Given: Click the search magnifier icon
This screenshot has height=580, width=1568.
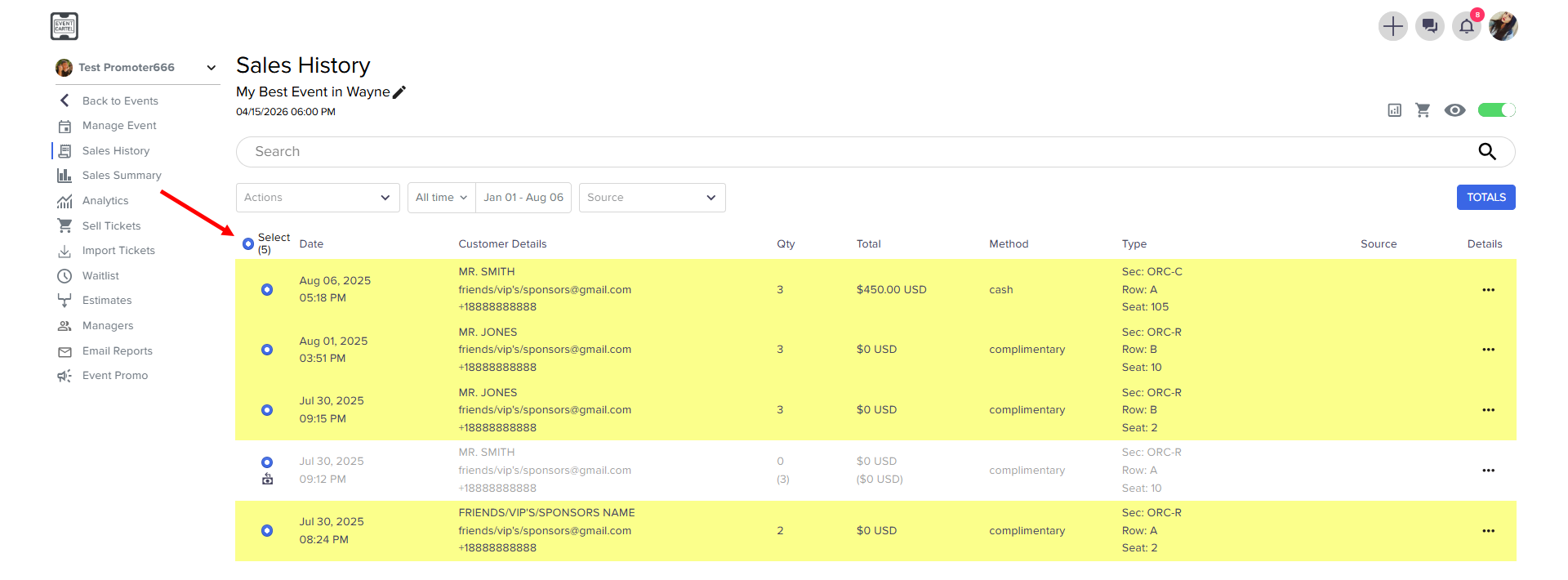Looking at the screenshot, I should pos(1487,151).
